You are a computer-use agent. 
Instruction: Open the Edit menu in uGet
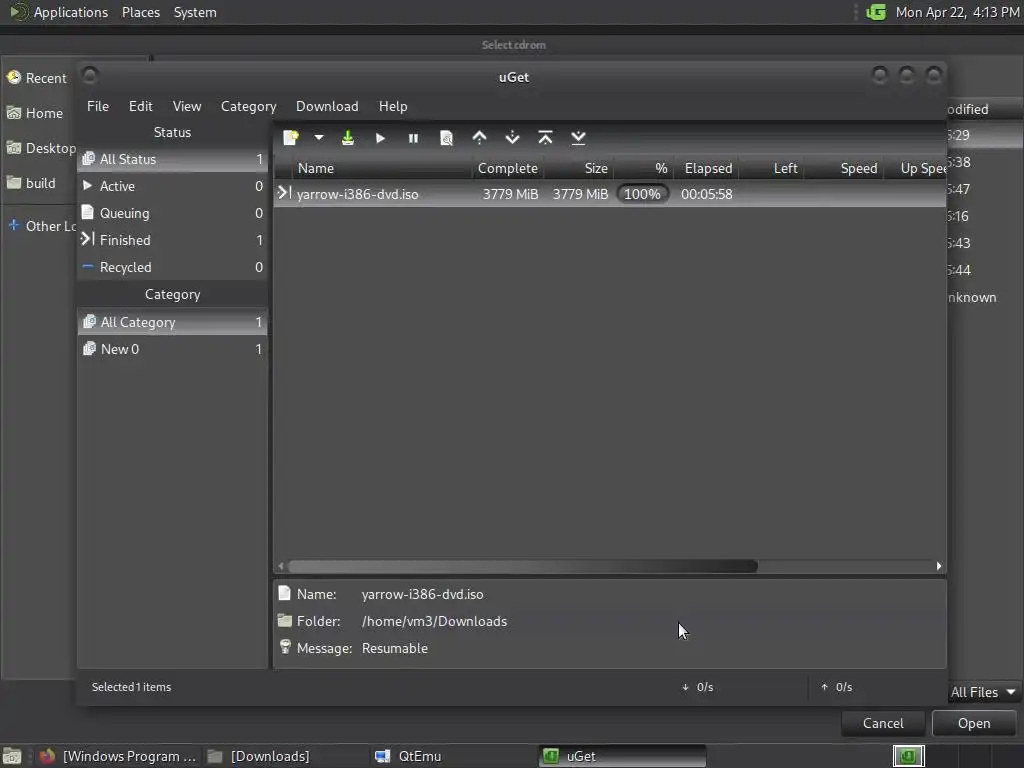point(140,106)
